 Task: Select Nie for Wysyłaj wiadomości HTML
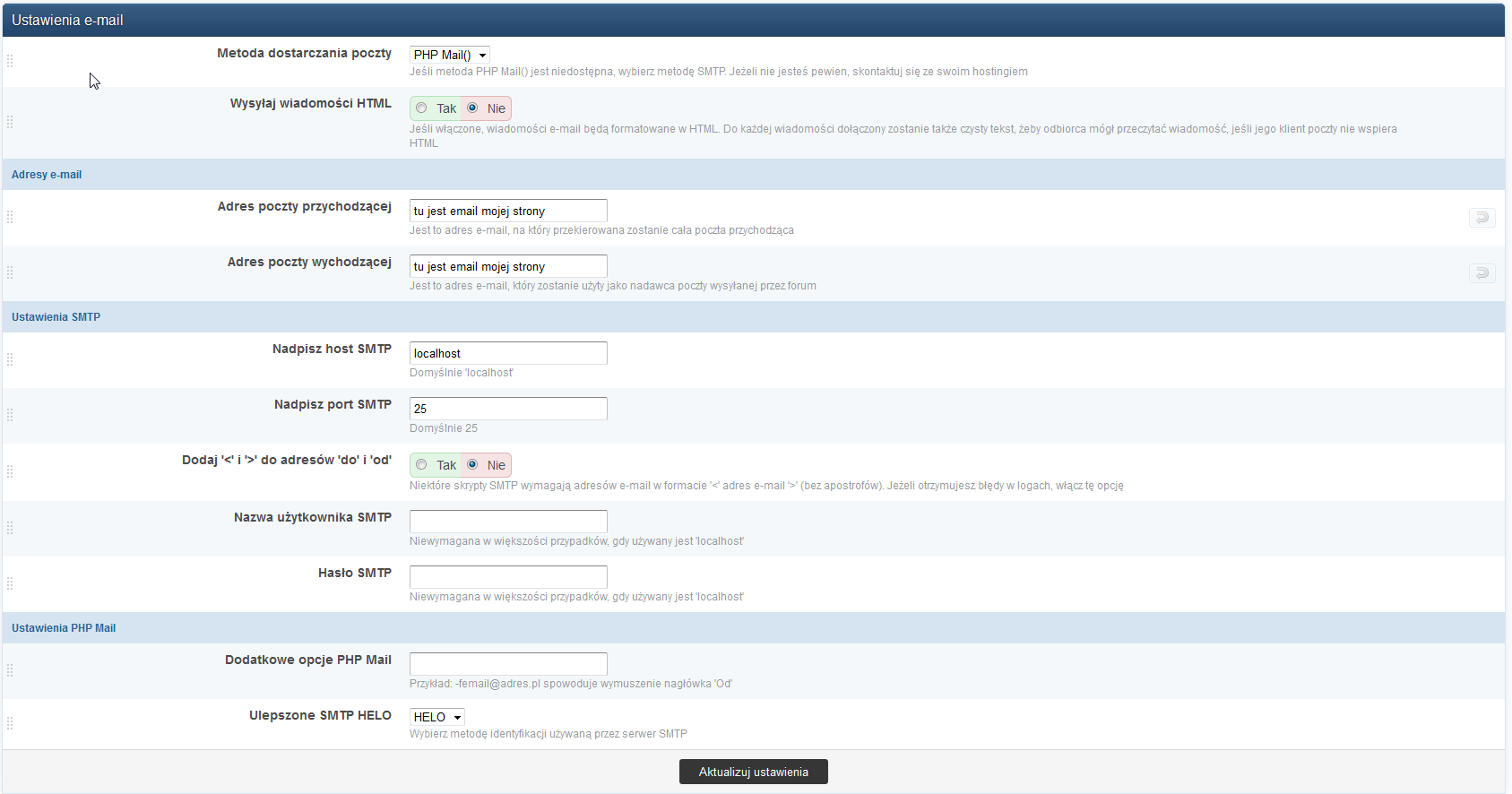(472, 108)
